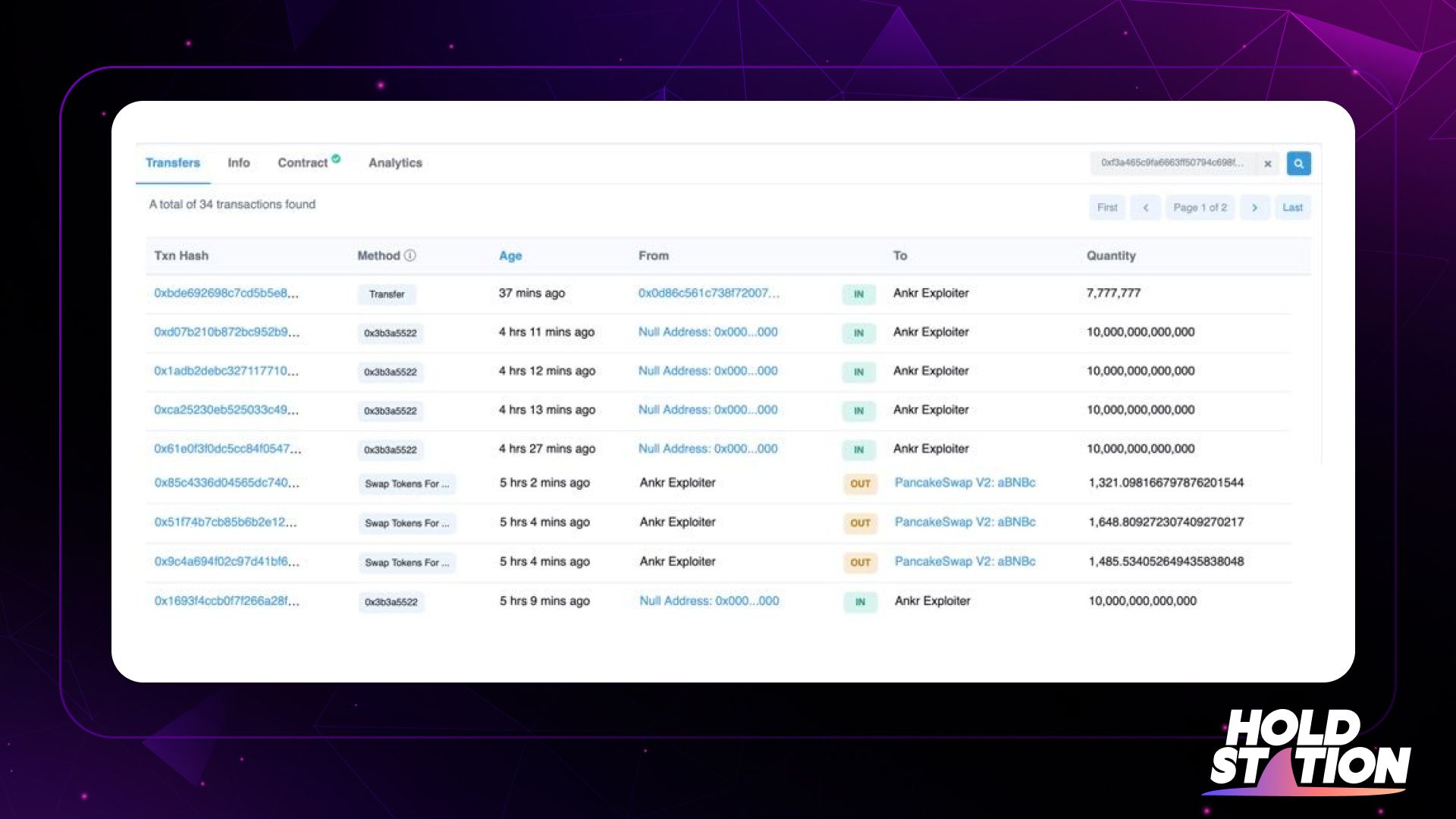
Task: Click the blue search magnifier button
Action: (1298, 163)
